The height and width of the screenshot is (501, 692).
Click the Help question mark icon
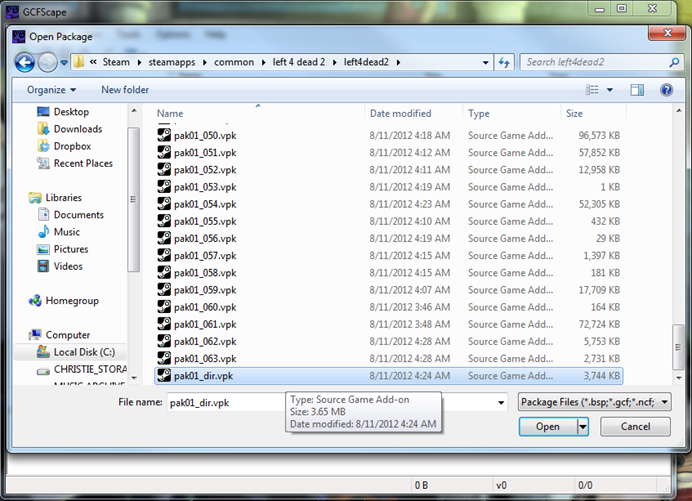pos(666,90)
